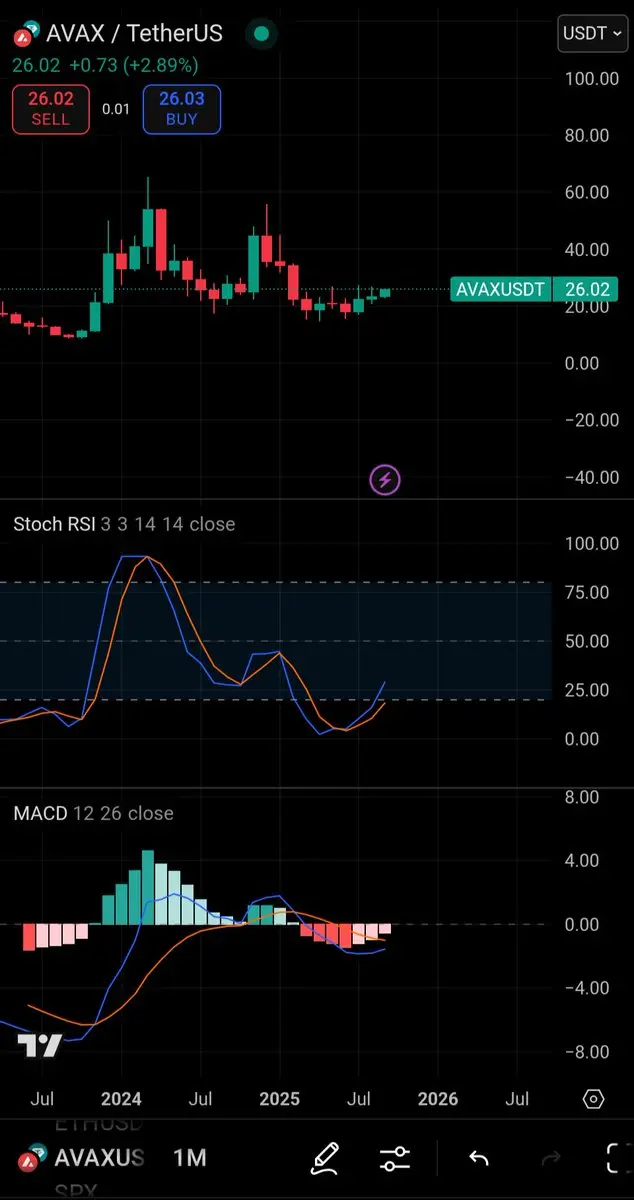Open the drawing tools pencil icon

pos(325,1158)
